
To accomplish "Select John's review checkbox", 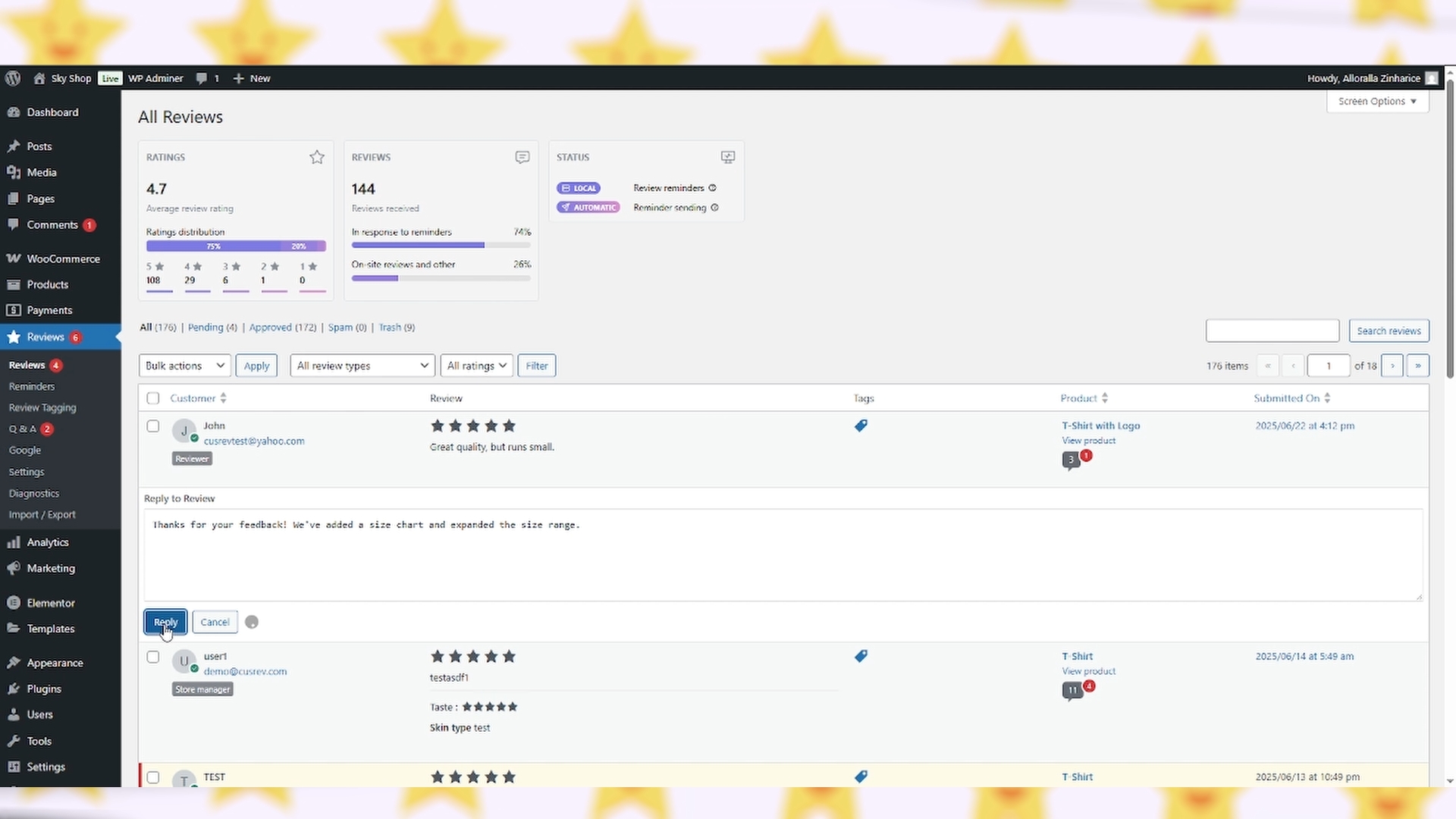I will coord(153,426).
